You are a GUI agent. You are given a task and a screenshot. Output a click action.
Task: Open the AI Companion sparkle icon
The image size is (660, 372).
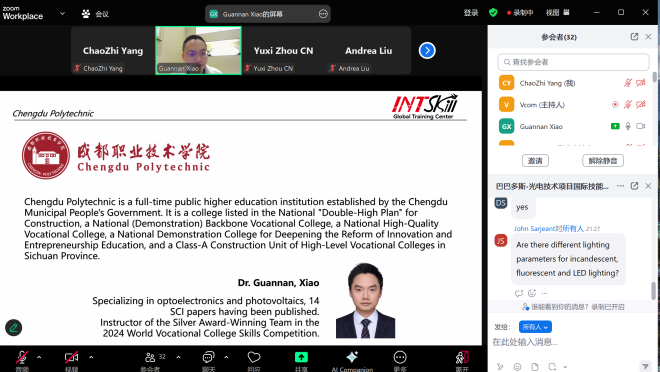[x=352, y=357]
